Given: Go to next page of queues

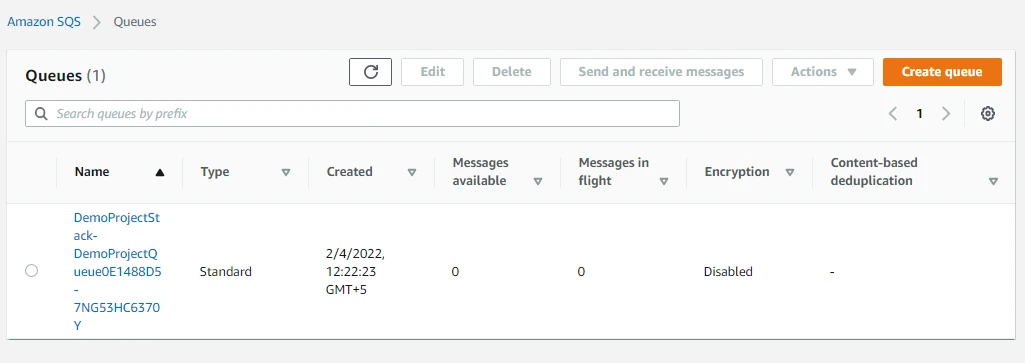Looking at the screenshot, I should [x=945, y=114].
